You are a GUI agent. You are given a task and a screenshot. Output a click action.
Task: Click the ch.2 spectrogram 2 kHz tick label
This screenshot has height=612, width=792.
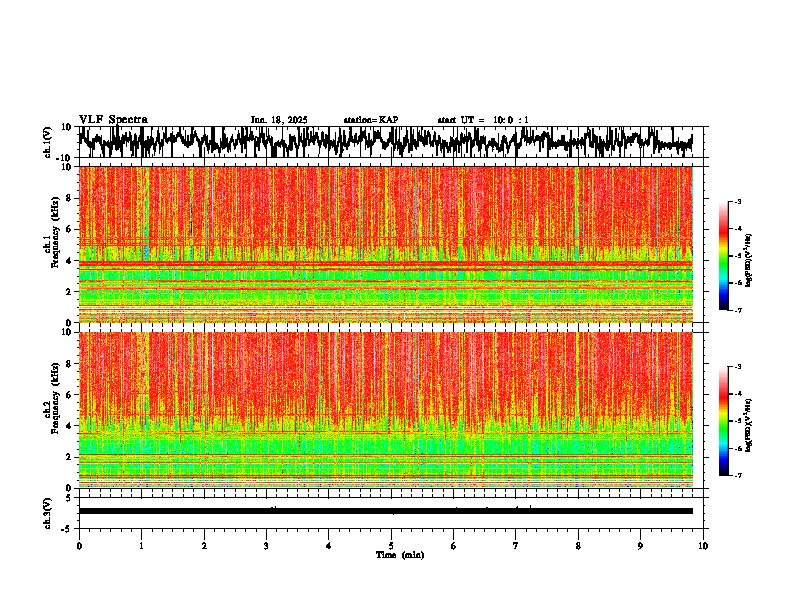tap(69, 457)
